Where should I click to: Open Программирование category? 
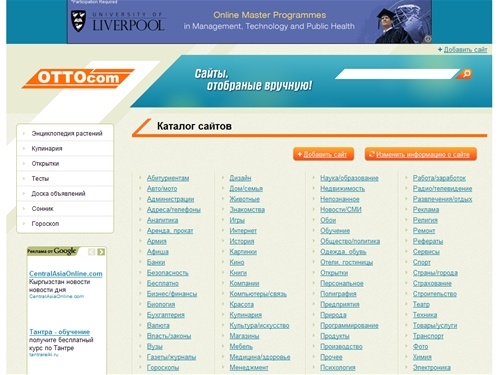click(349, 326)
